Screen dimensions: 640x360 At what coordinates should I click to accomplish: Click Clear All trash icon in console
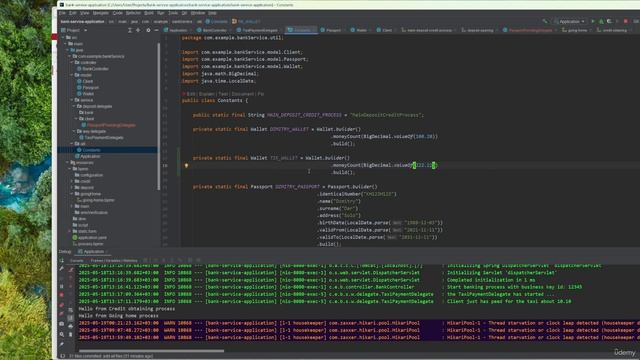click(71, 334)
